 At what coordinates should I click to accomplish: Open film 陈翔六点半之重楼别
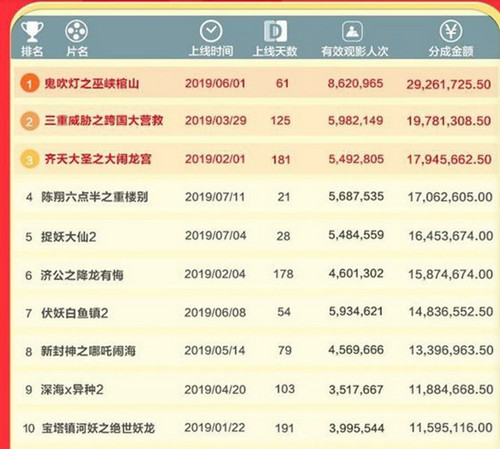click(95, 197)
